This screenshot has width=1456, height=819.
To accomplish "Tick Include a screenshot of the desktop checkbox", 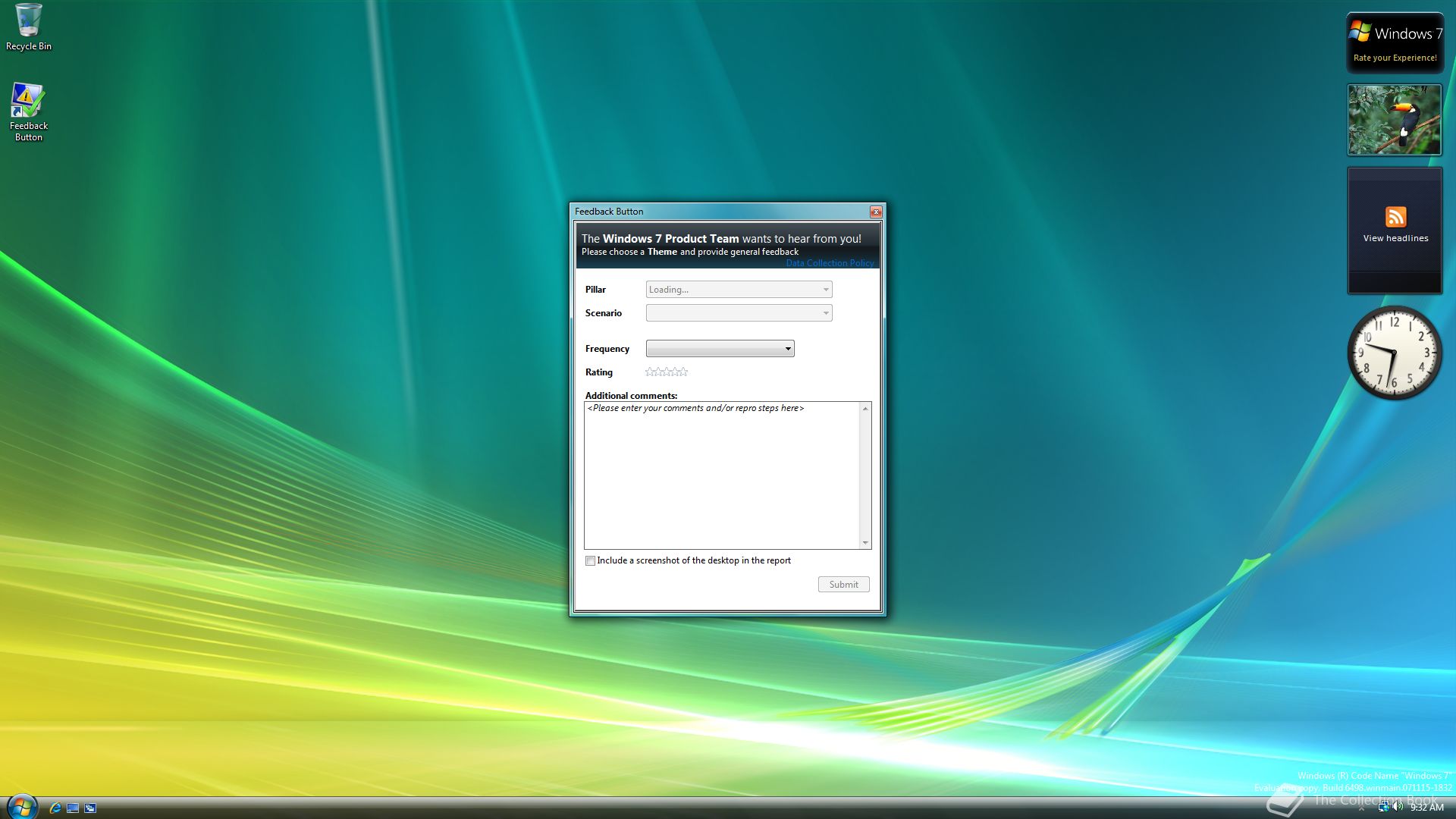I will (590, 561).
